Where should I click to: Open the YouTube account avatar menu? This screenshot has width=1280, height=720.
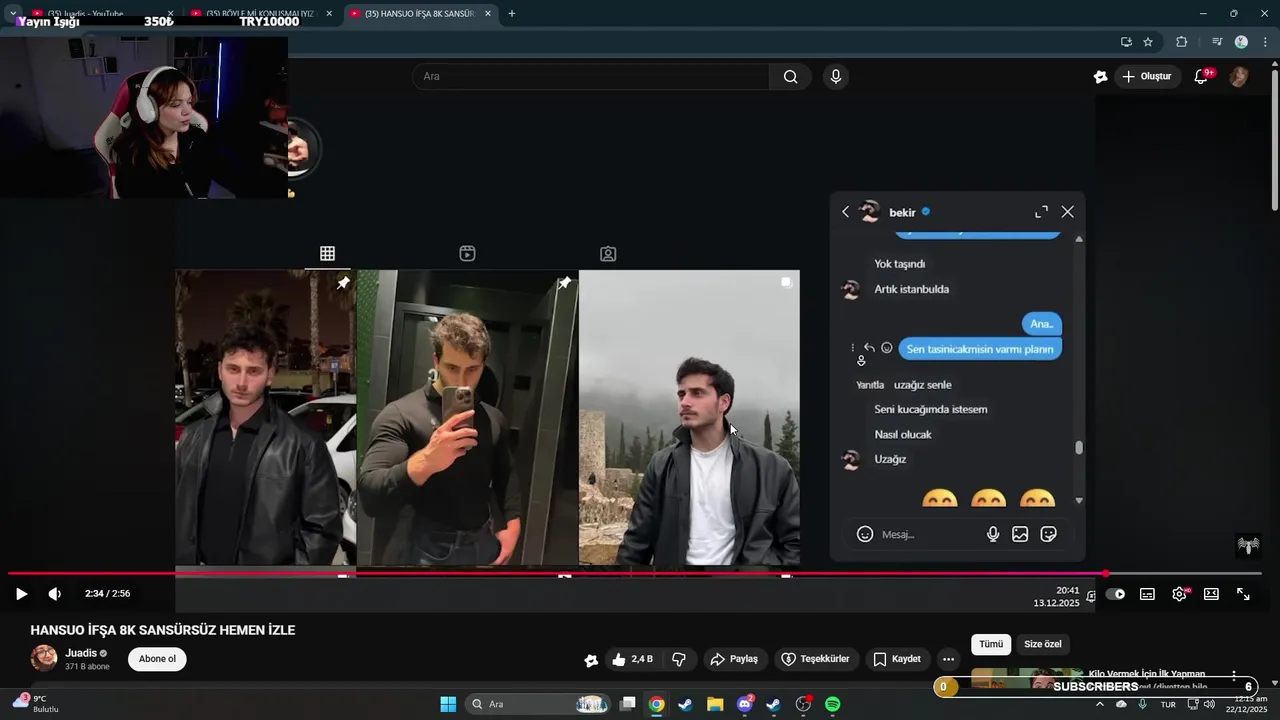tap(1239, 77)
